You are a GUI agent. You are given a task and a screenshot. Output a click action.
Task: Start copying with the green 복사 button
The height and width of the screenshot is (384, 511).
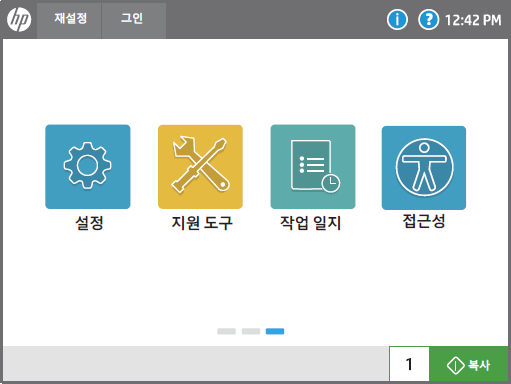(x=469, y=364)
